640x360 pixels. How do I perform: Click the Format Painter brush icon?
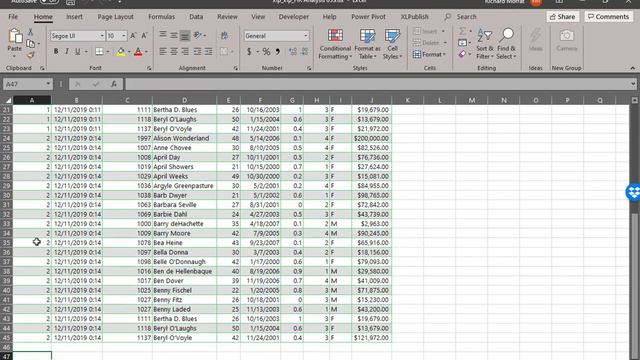pyautogui.click(x=30, y=55)
